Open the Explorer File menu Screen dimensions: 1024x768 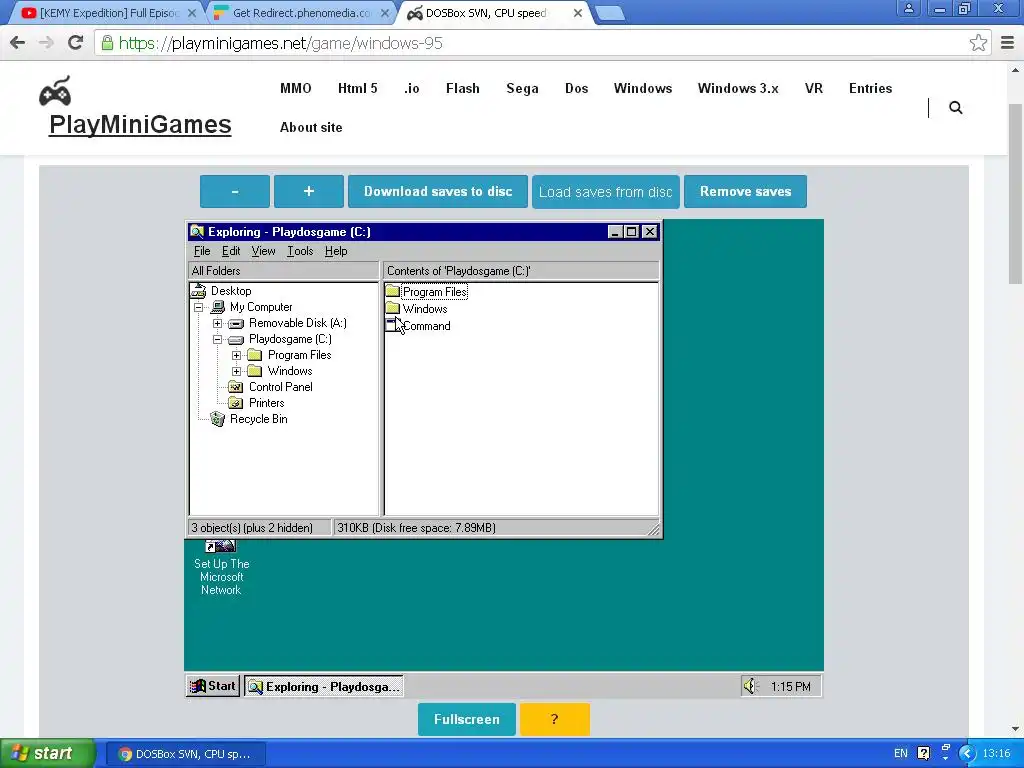coord(202,251)
